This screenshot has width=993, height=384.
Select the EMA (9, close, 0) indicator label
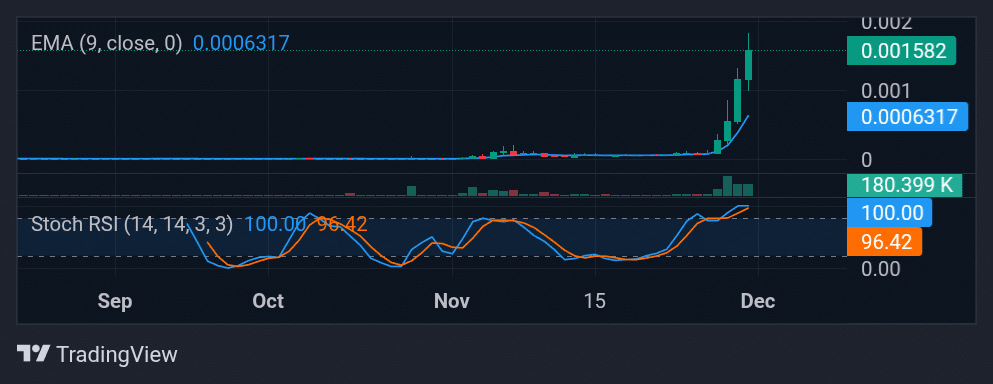point(106,43)
